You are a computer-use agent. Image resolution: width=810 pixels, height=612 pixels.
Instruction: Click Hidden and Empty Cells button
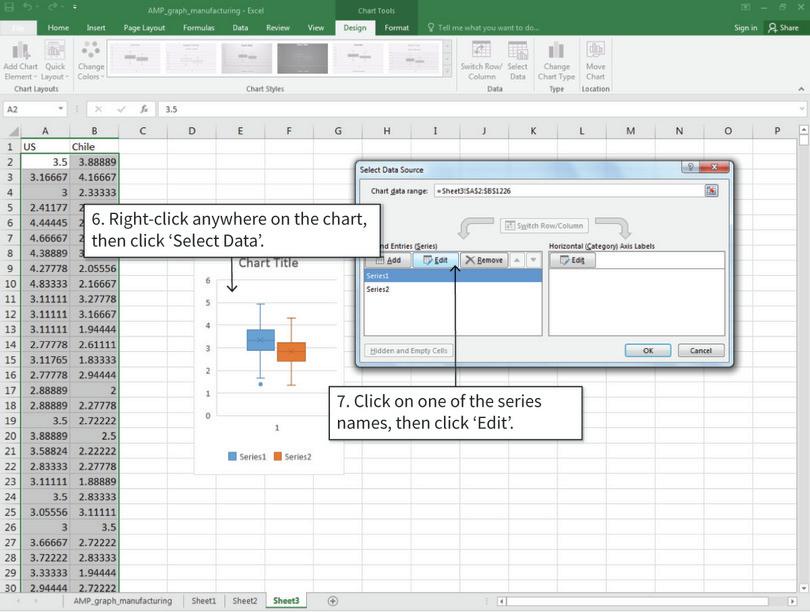(409, 351)
